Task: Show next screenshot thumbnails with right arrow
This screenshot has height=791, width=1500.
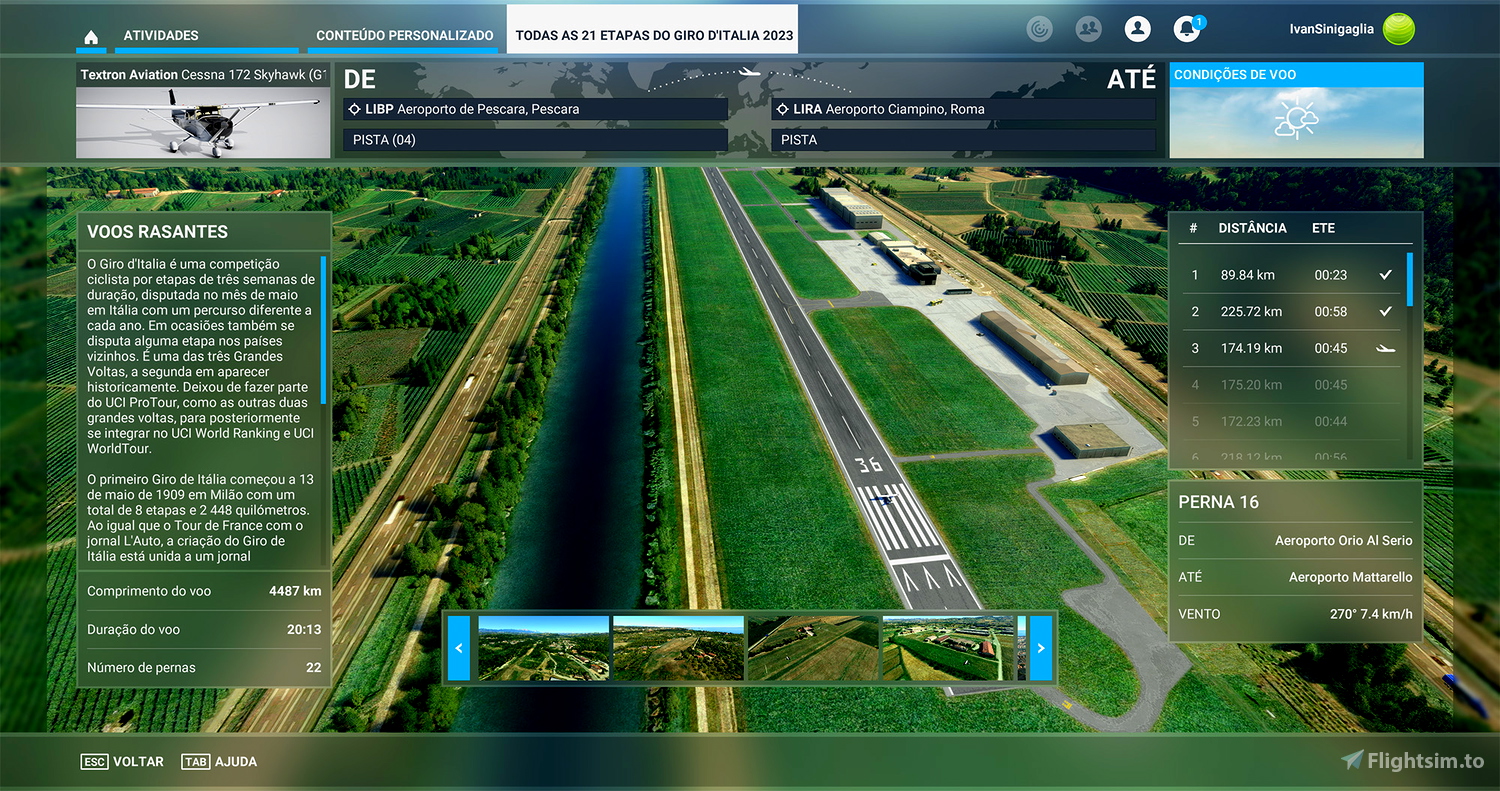Action: click(1041, 648)
